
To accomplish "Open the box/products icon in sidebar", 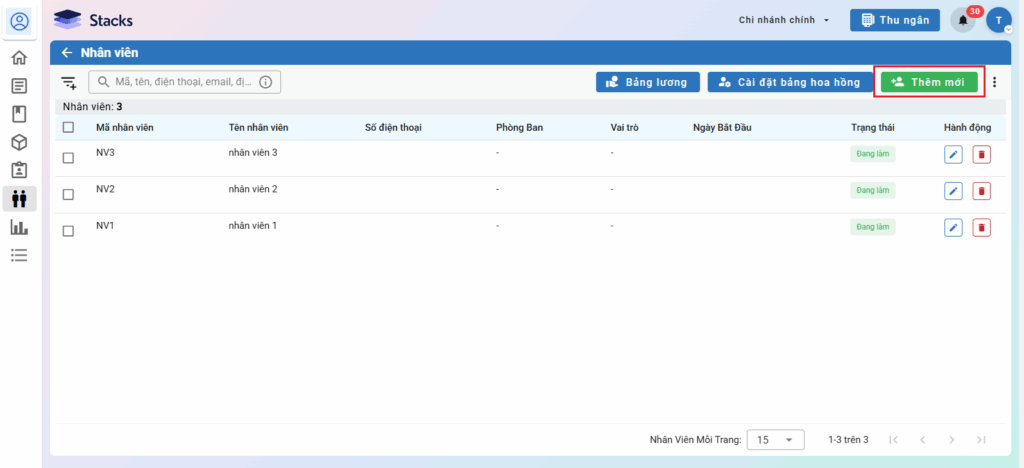I will click(x=19, y=142).
